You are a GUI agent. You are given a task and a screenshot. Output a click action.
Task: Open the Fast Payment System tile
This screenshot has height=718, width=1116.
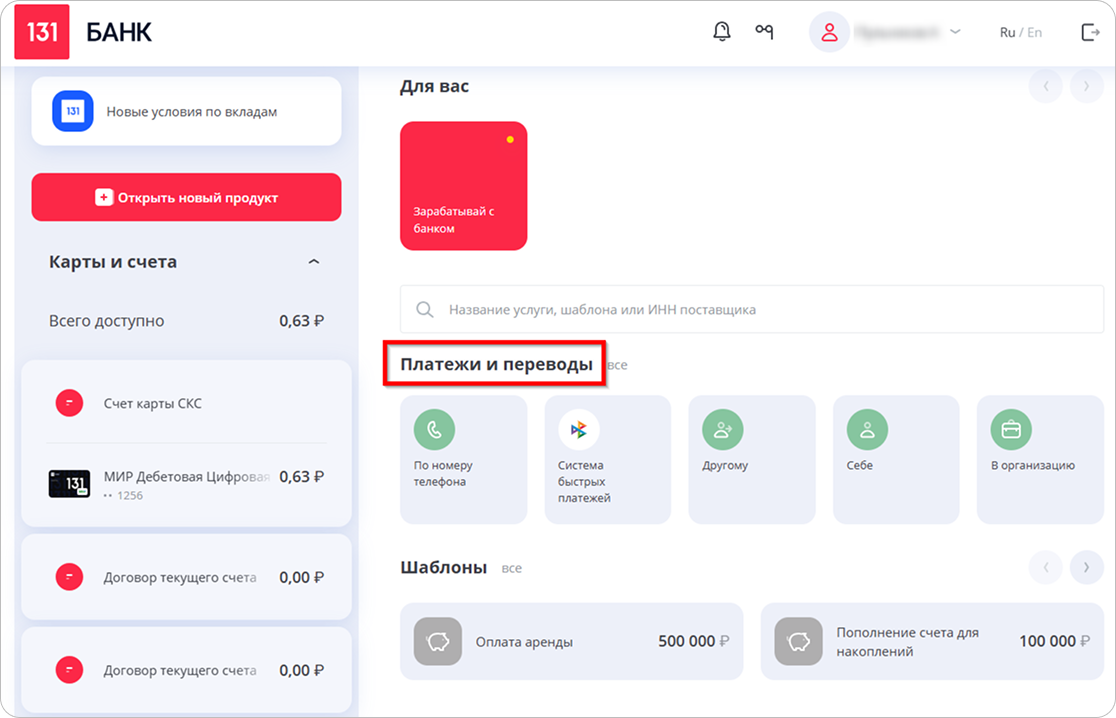(607, 459)
